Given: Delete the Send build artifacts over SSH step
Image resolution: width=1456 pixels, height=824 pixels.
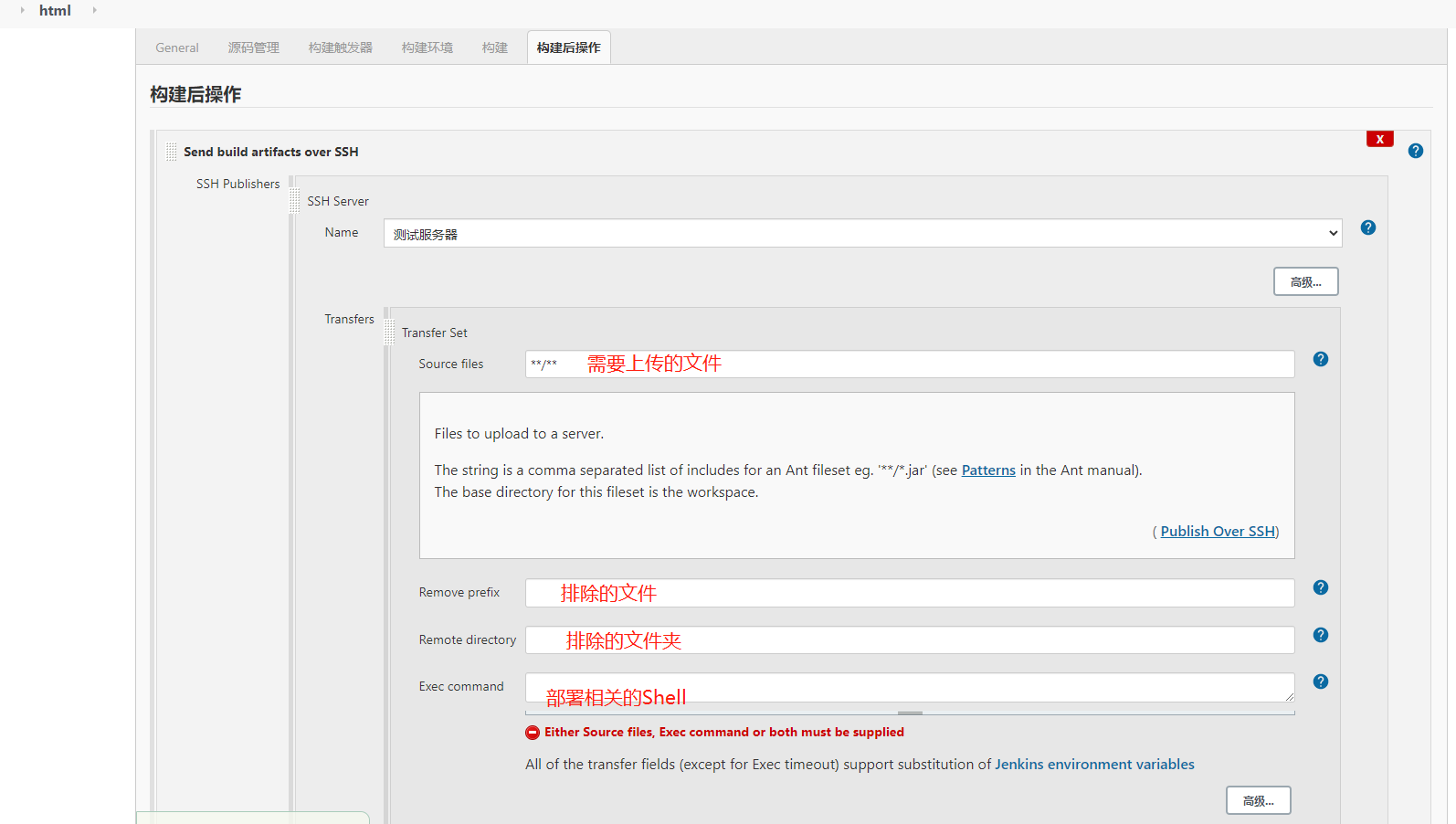Looking at the screenshot, I should (x=1379, y=139).
